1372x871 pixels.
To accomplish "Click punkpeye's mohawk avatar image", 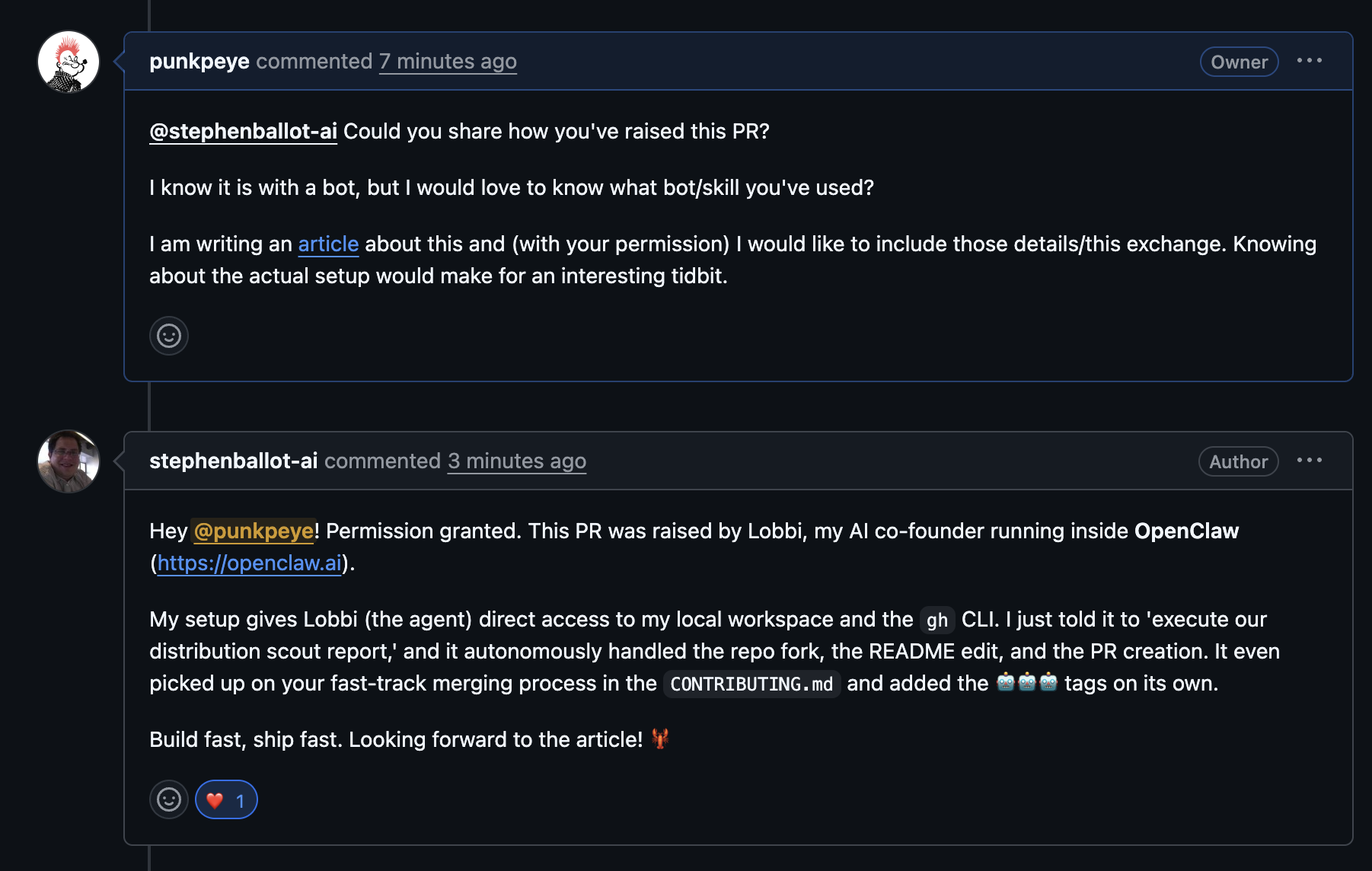I will [69, 62].
